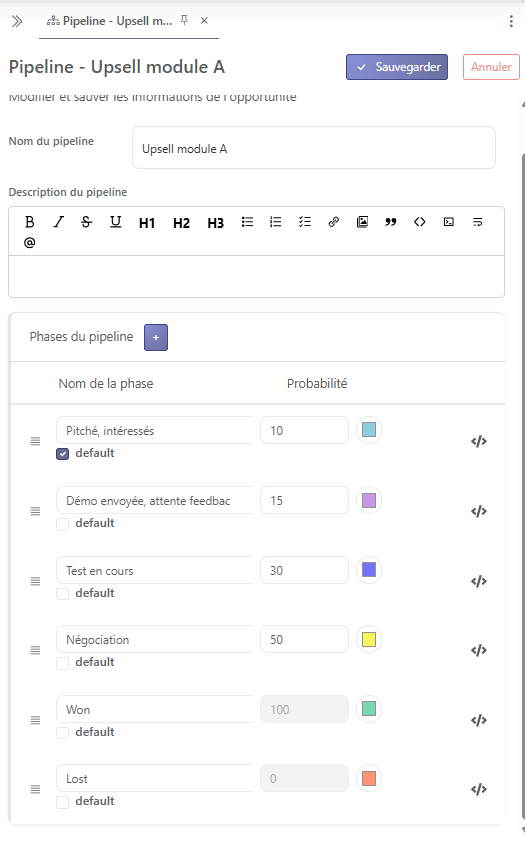Grab the drag handle for Négociation
Screen dimensions: 525x846
click(x=35, y=650)
